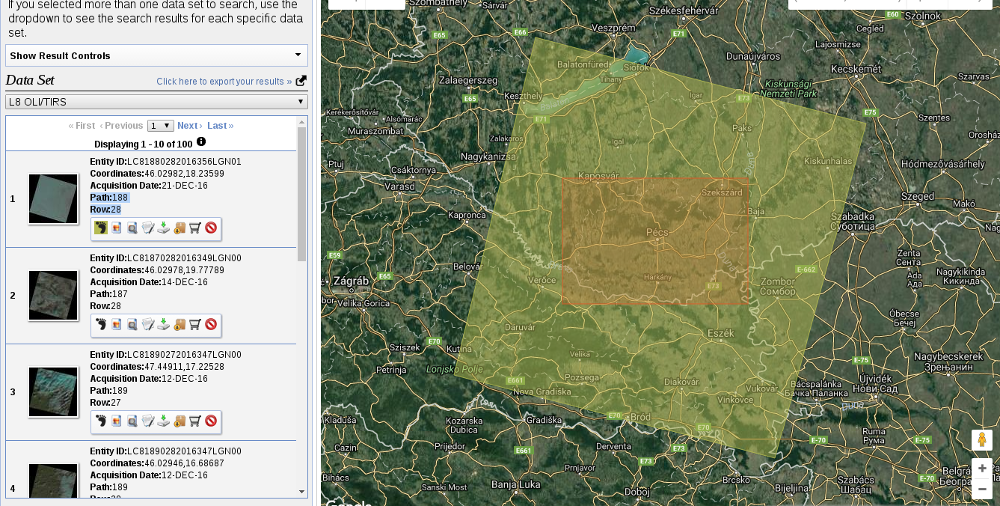Image resolution: width=1000 pixels, height=506 pixels.
Task: Go to the Next results page
Action: pyautogui.click(x=189, y=126)
